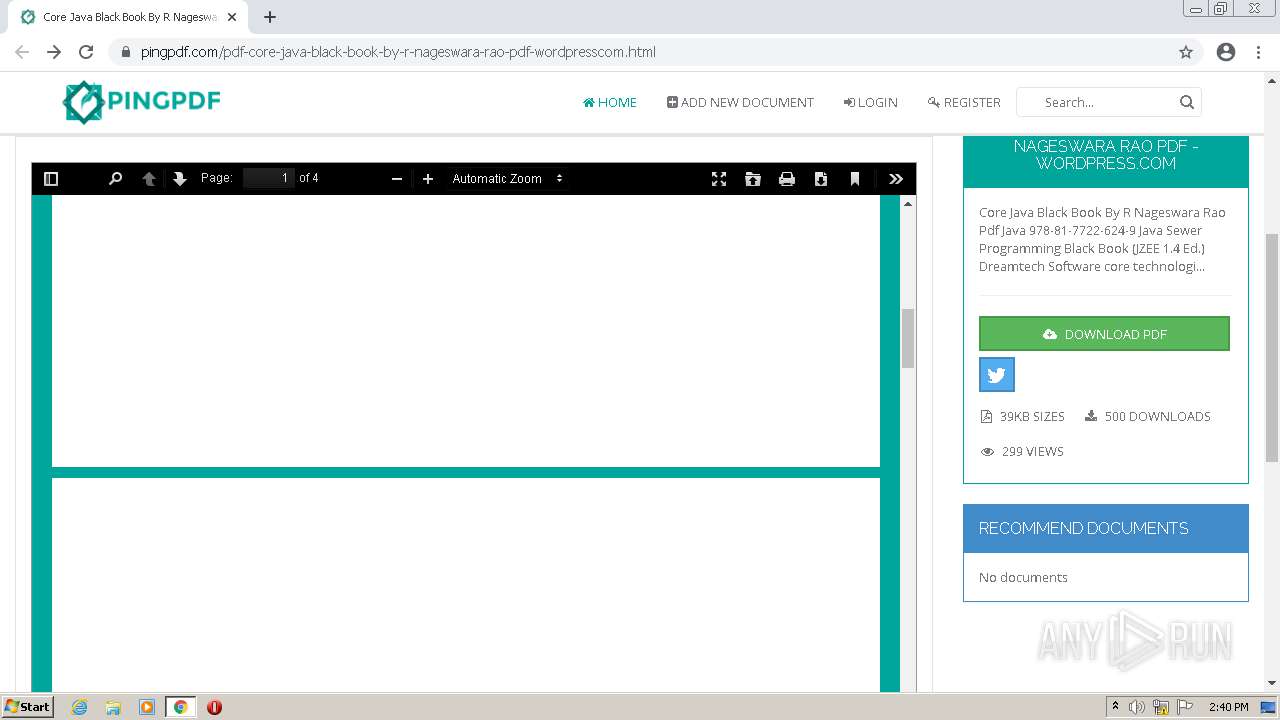1280x720 pixels.
Task: Open the Windows Start menu
Action: [x=27, y=706]
